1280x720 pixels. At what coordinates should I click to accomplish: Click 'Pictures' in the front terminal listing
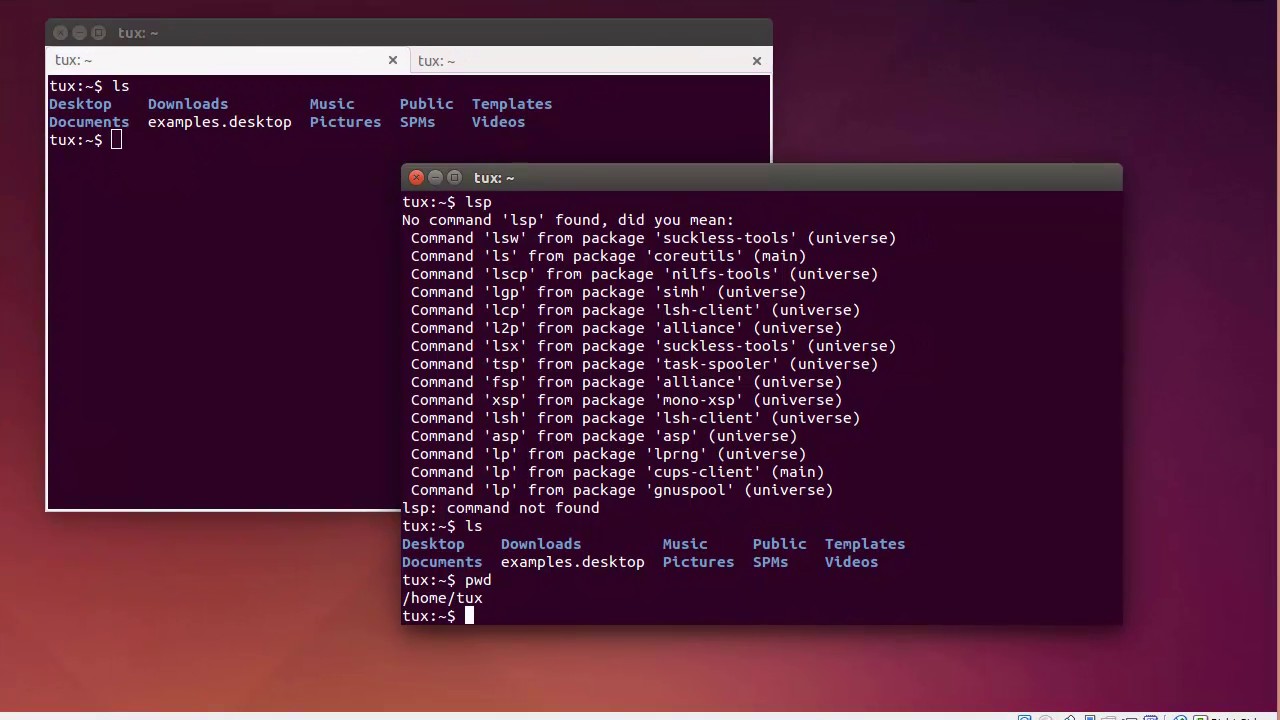click(x=698, y=562)
